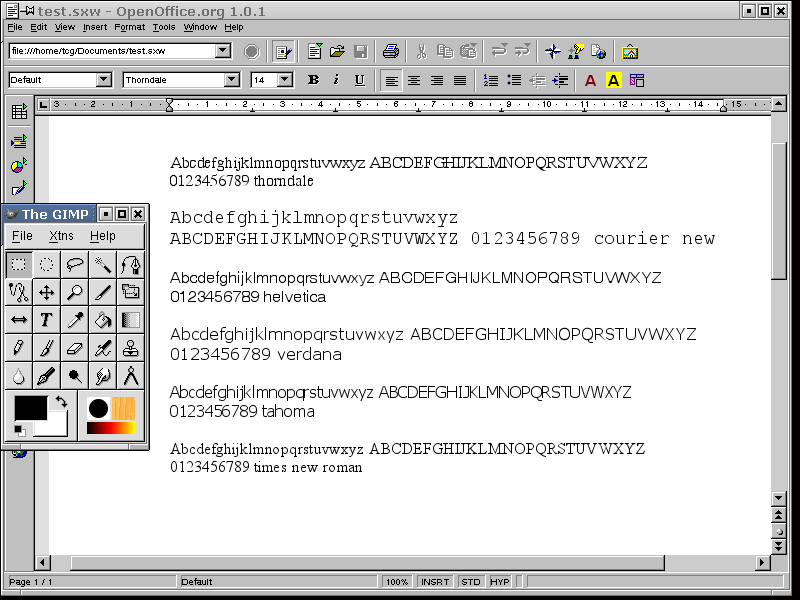
Task: Select the GIMP Bucket Fill tool
Action: coord(103,320)
